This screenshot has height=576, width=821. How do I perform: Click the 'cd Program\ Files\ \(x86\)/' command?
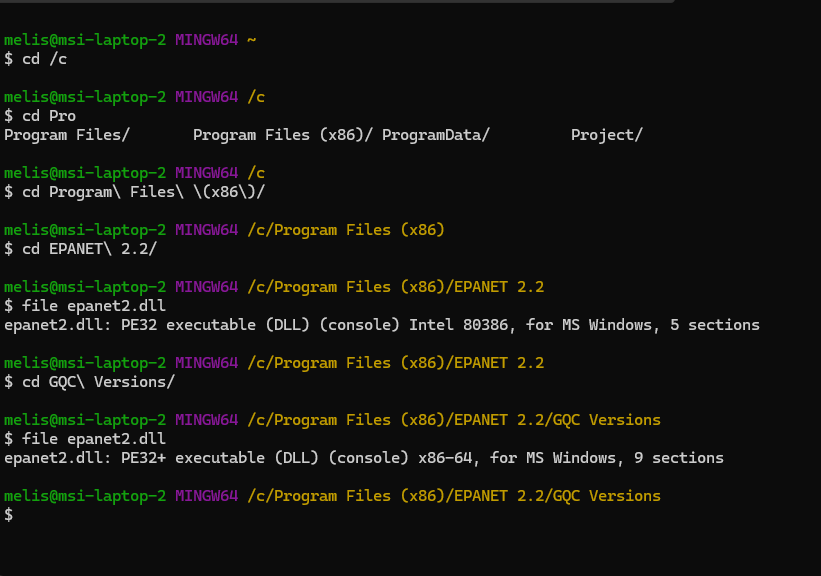click(x=143, y=192)
